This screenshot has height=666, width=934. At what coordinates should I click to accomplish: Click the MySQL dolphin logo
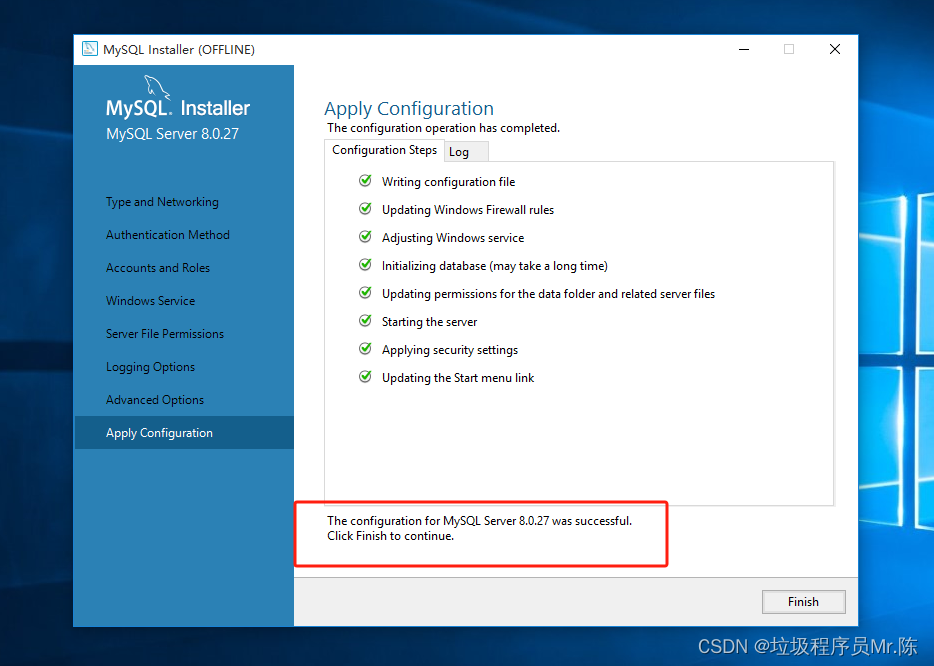pos(157,88)
